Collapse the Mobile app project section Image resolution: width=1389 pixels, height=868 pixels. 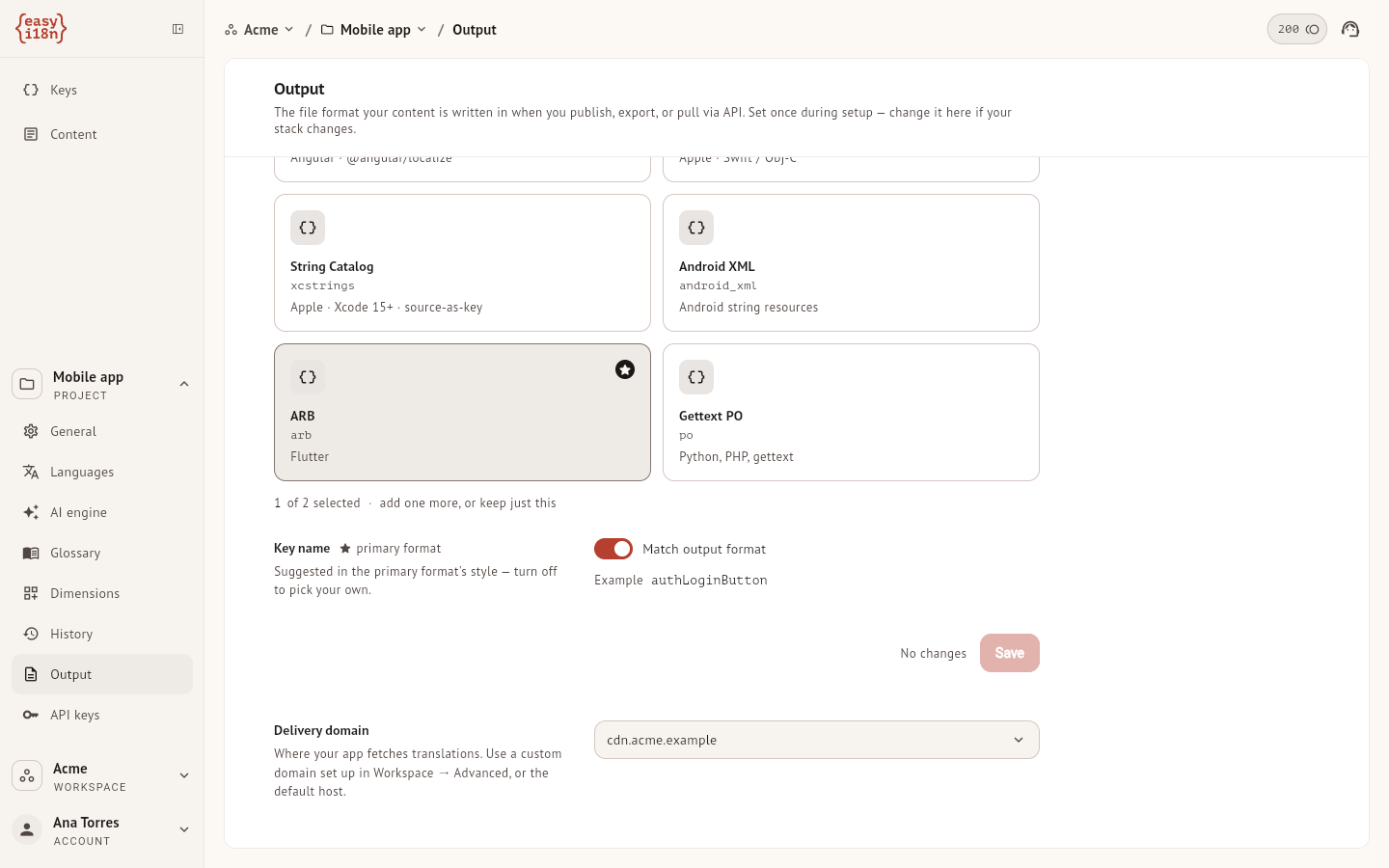point(184,384)
